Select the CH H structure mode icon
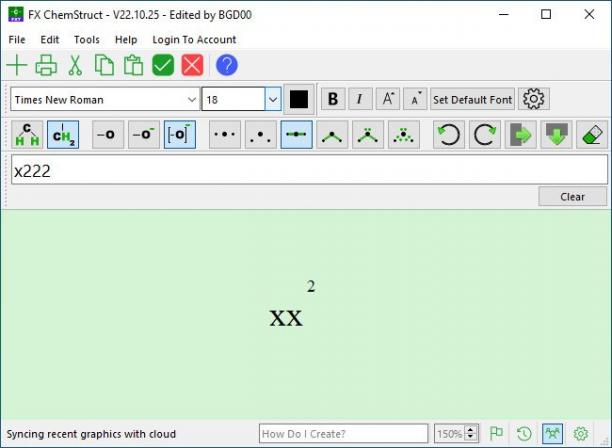Image resolution: width=612 pixels, height=448 pixels. click(x=27, y=135)
